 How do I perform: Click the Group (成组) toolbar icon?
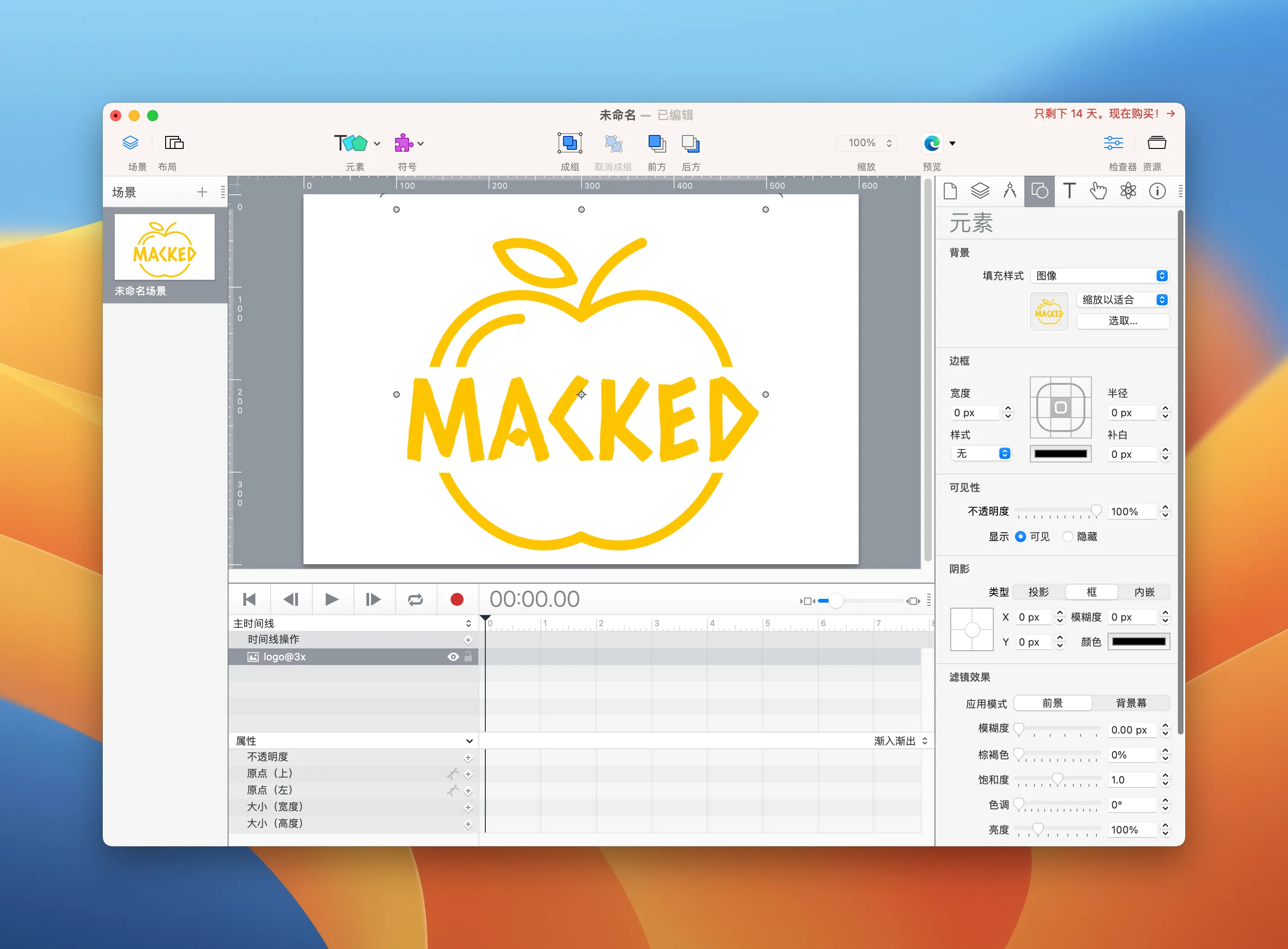click(x=569, y=143)
